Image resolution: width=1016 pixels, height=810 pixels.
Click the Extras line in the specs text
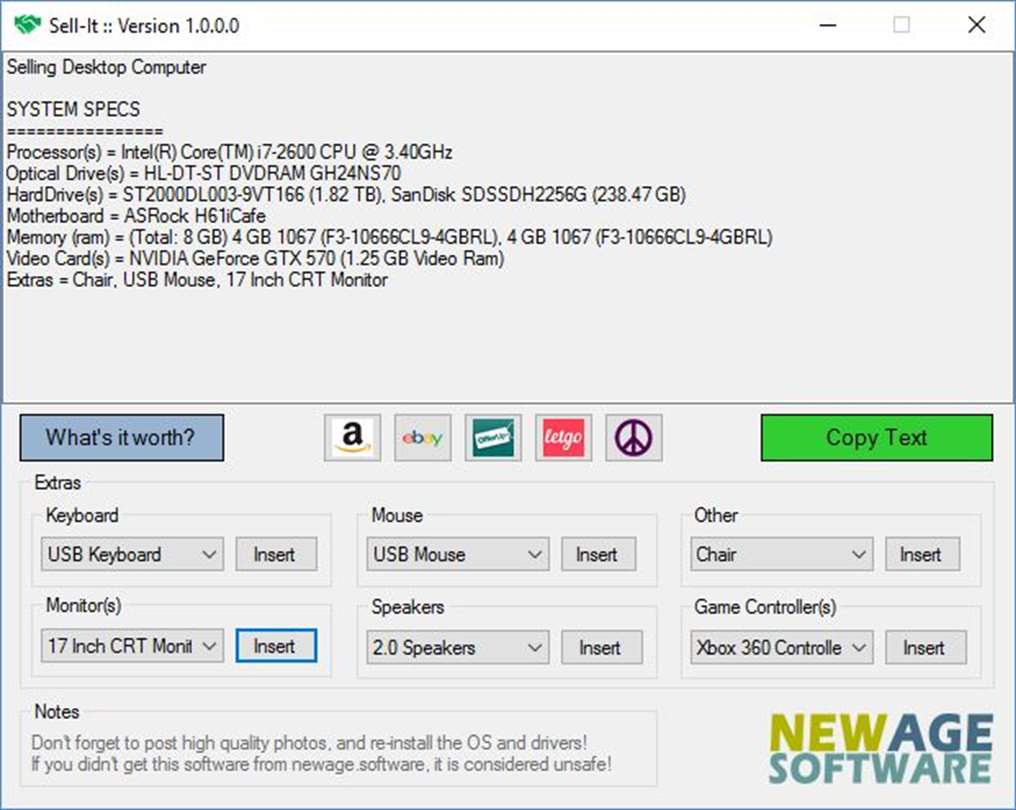click(x=197, y=280)
